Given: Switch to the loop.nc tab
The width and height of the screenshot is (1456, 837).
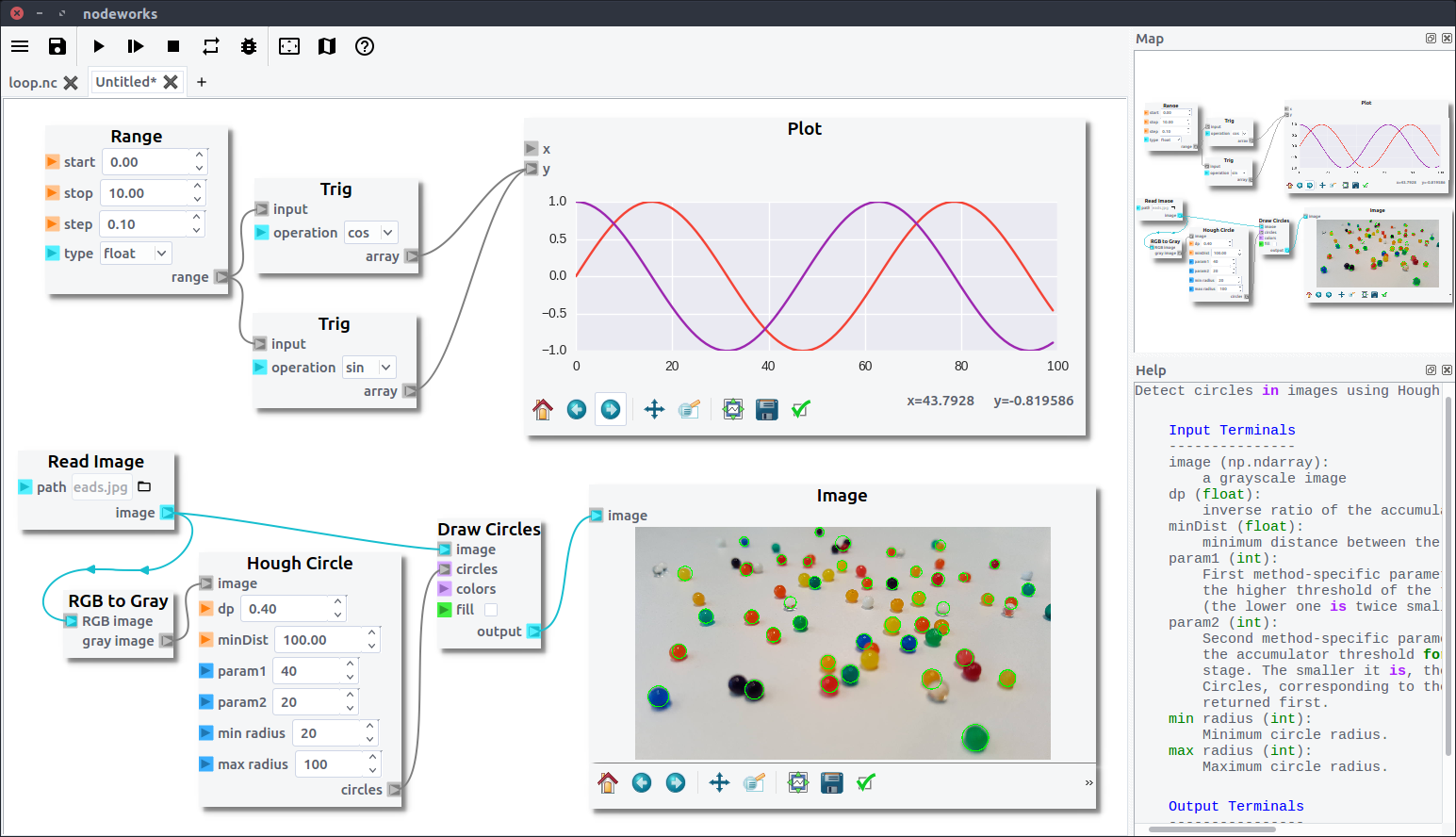Looking at the screenshot, I should [x=33, y=83].
